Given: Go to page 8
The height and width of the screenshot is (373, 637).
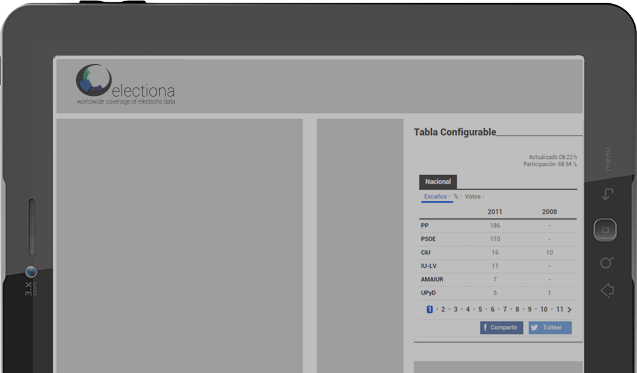Looking at the screenshot, I should coord(517,309).
